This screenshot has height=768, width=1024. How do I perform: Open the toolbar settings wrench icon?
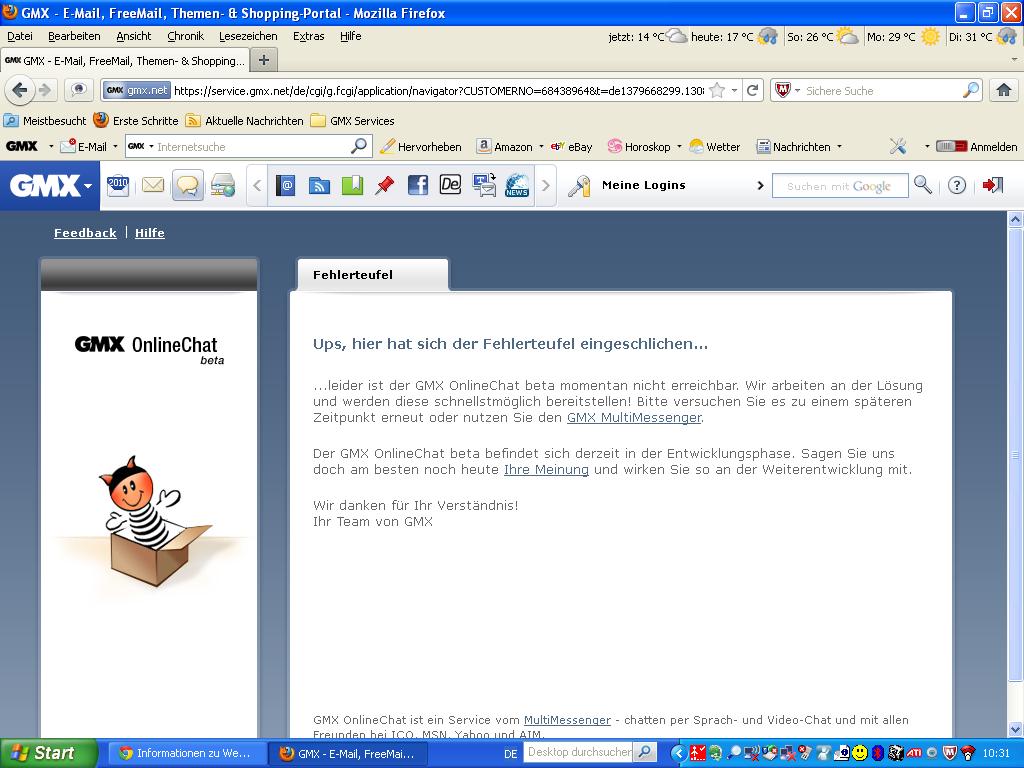click(898, 147)
